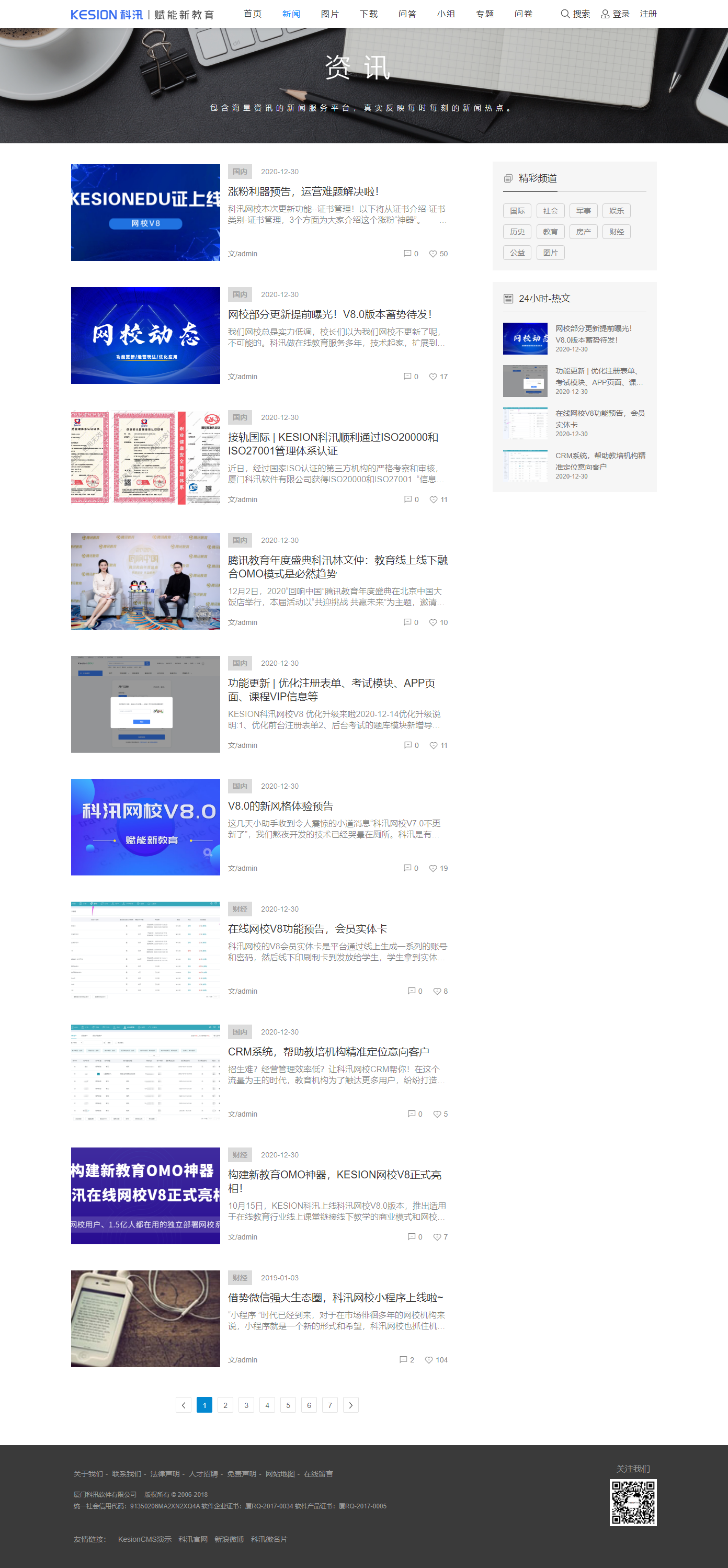Click comment icon on 小程序上线啦 article
Viewport: 728px width, 1568px height.
(x=403, y=1360)
